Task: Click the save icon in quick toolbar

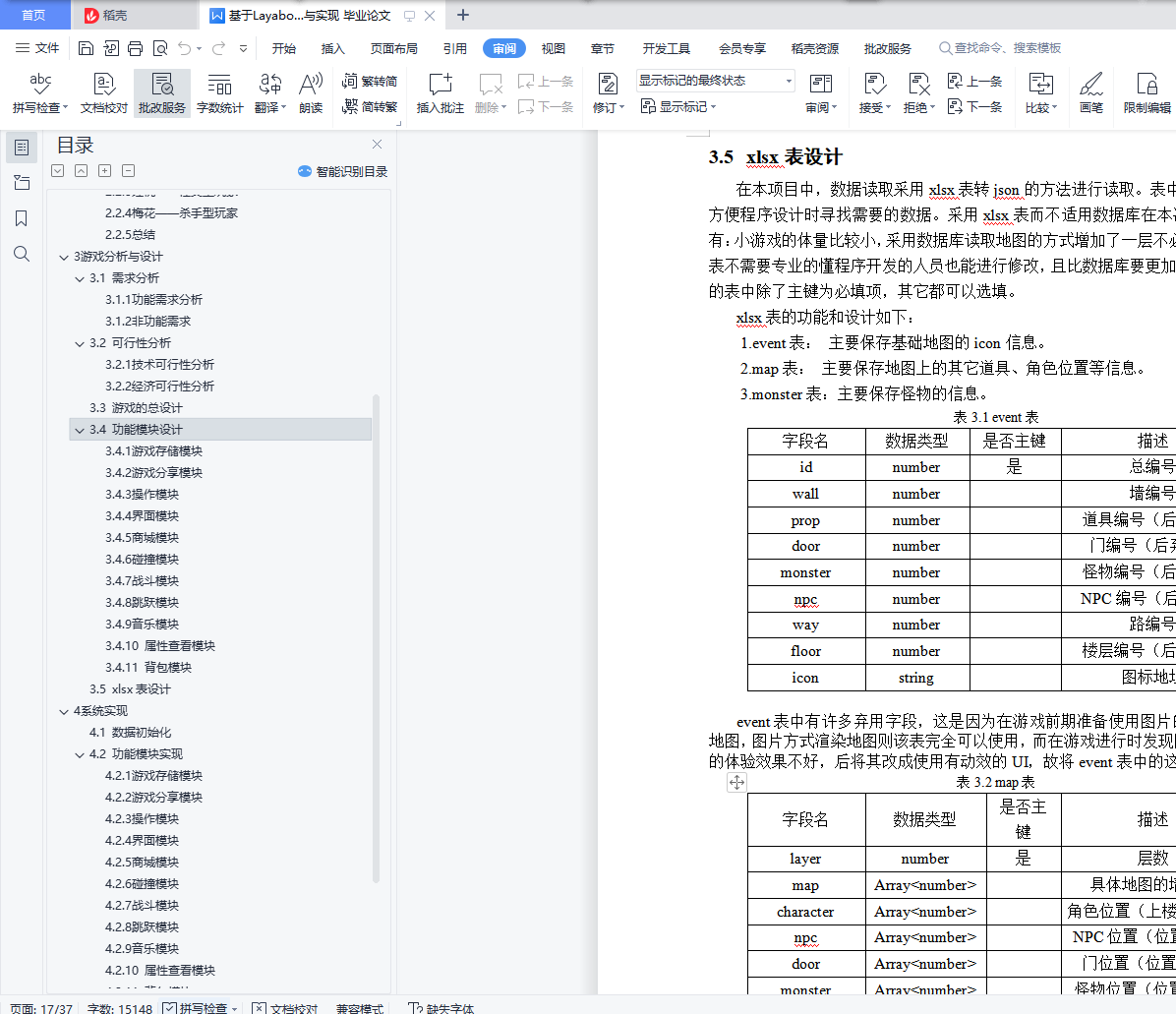Action: [x=86, y=49]
